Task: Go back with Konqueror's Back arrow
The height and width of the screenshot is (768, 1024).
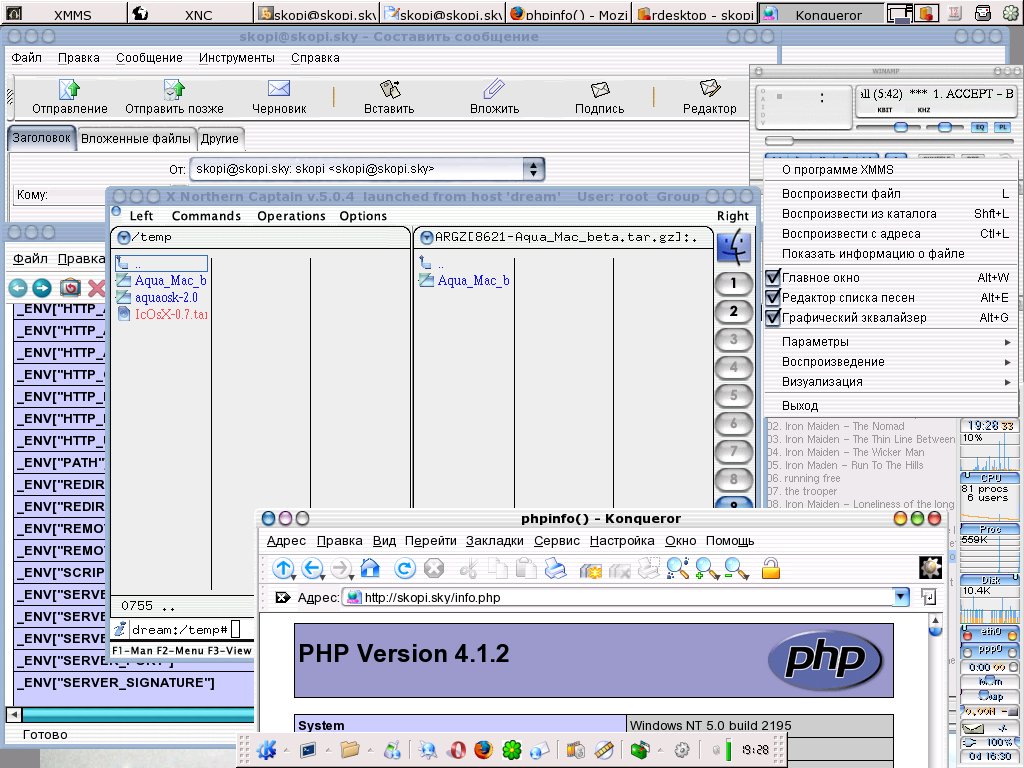Action: click(x=312, y=568)
